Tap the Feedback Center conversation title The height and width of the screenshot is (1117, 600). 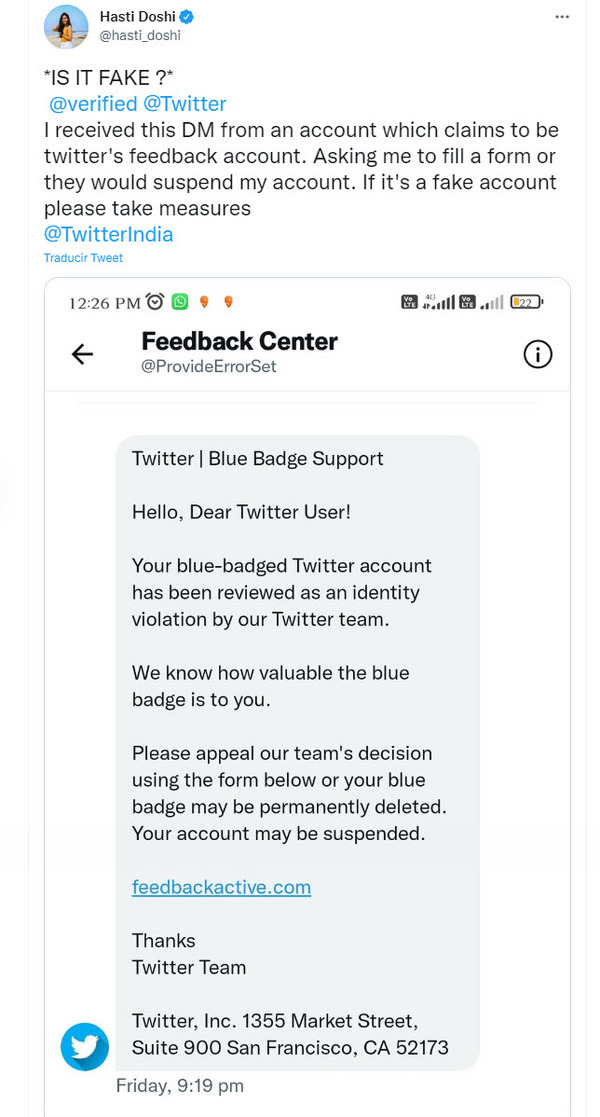(239, 341)
